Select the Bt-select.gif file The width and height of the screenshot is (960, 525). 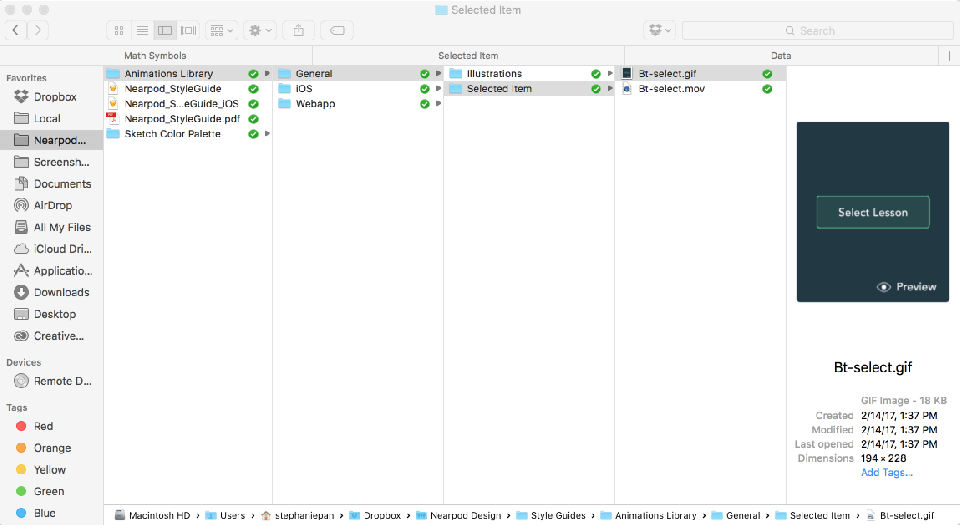[700, 73]
